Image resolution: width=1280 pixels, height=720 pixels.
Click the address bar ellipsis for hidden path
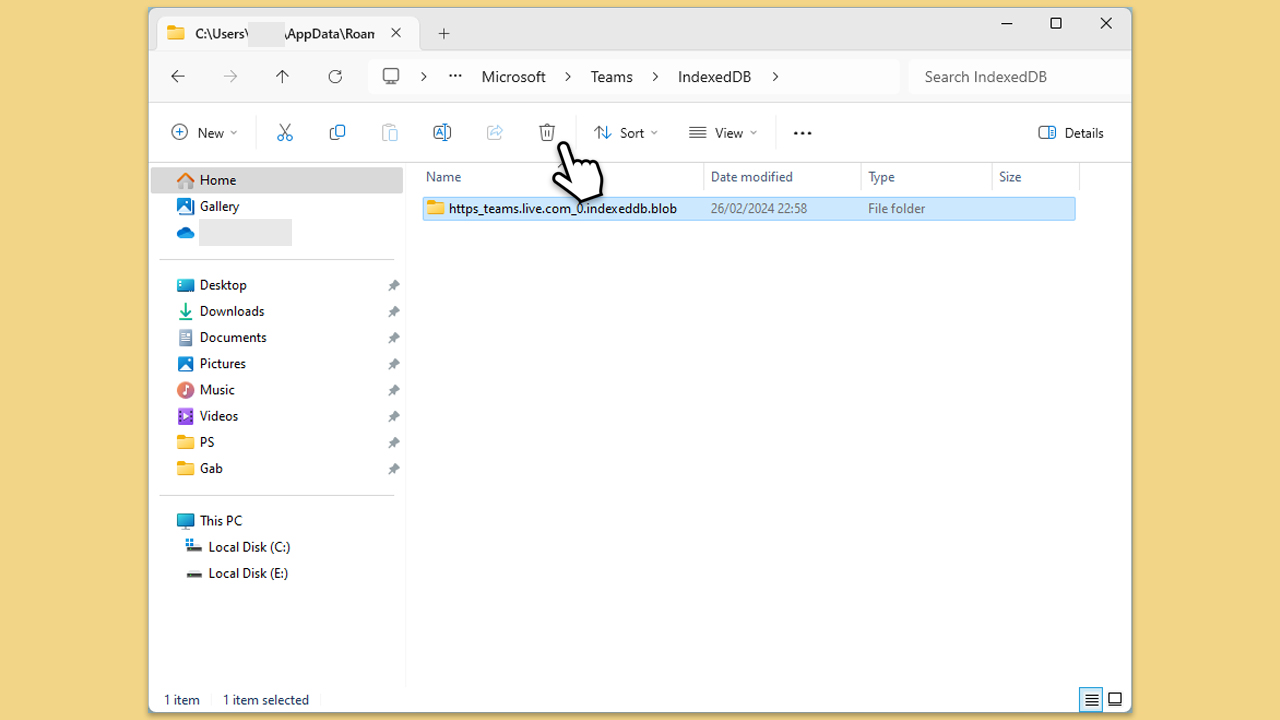455,77
